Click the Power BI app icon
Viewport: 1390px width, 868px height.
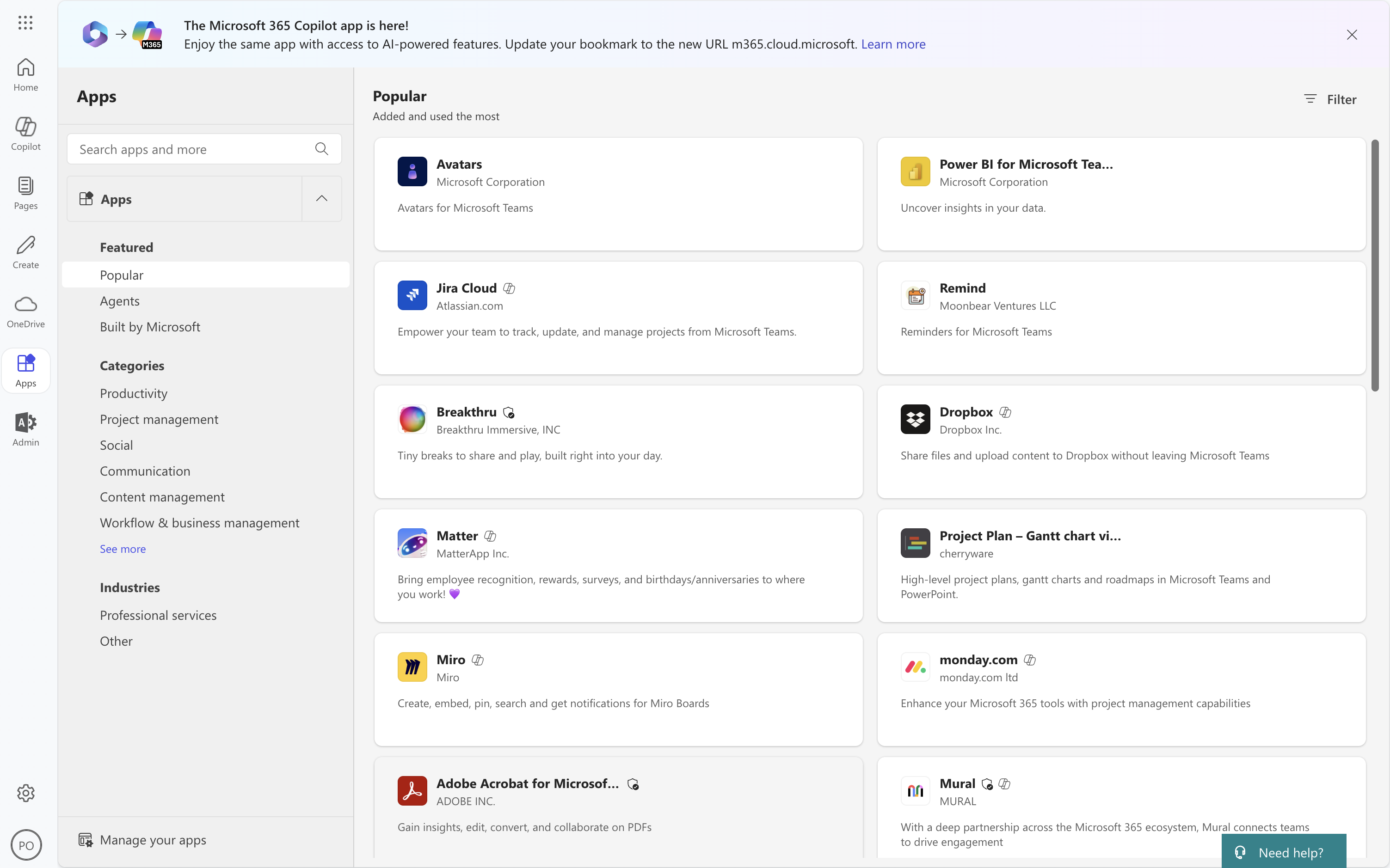point(916,171)
